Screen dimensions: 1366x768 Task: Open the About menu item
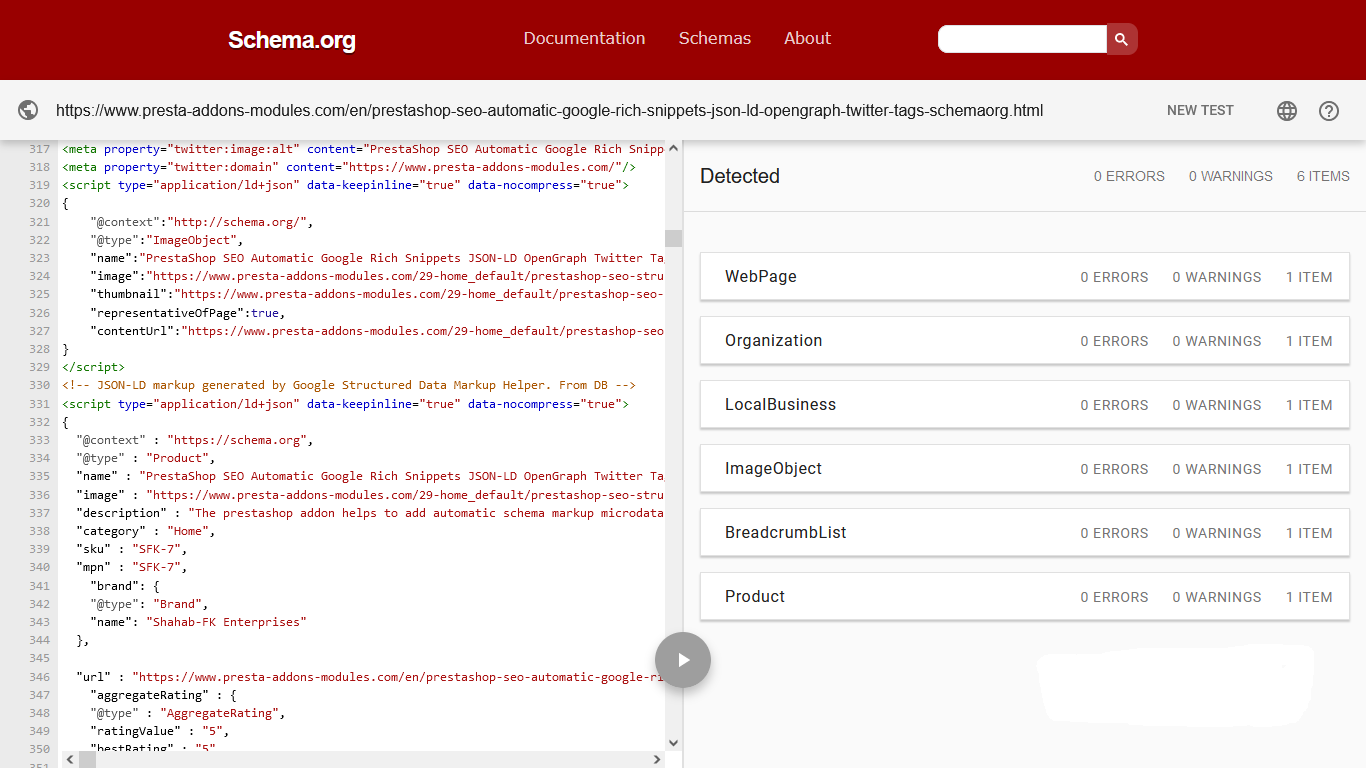[807, 38]
